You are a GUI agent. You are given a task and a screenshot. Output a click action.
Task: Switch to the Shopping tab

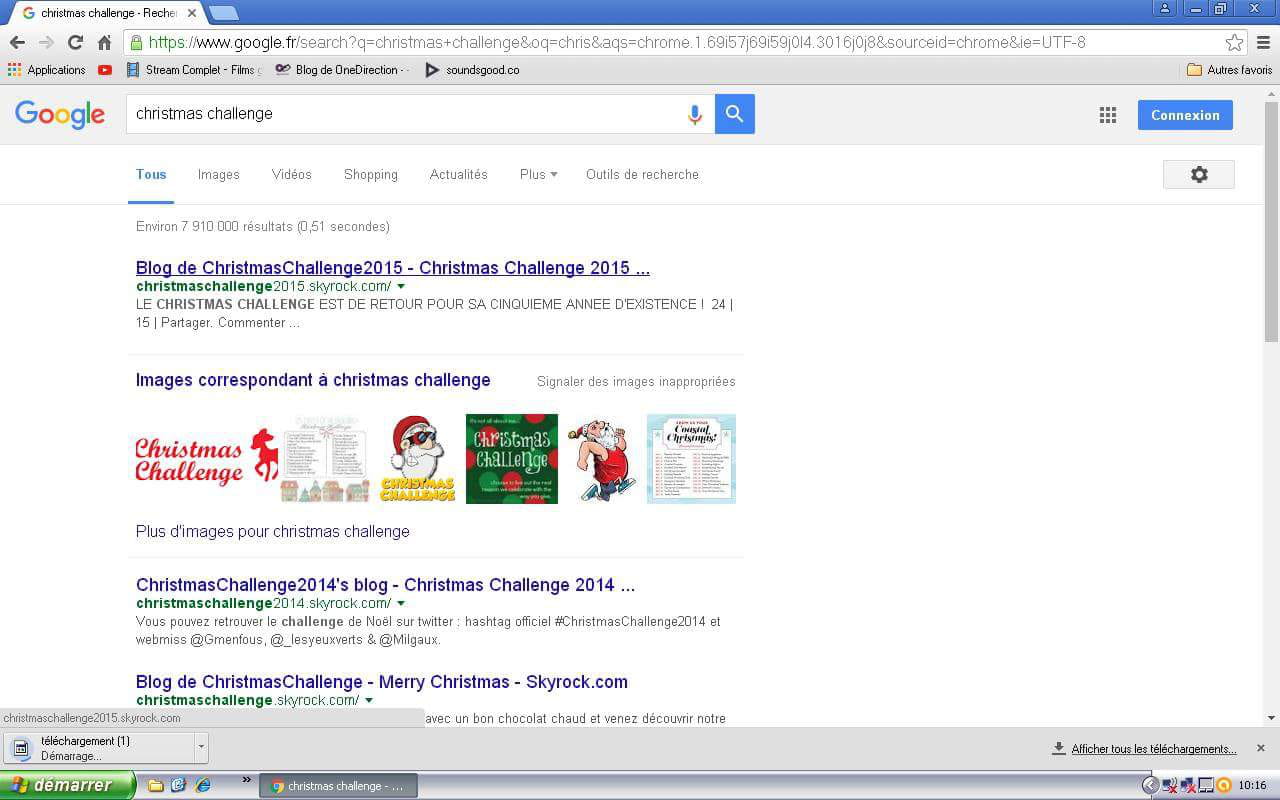point(371,174)
